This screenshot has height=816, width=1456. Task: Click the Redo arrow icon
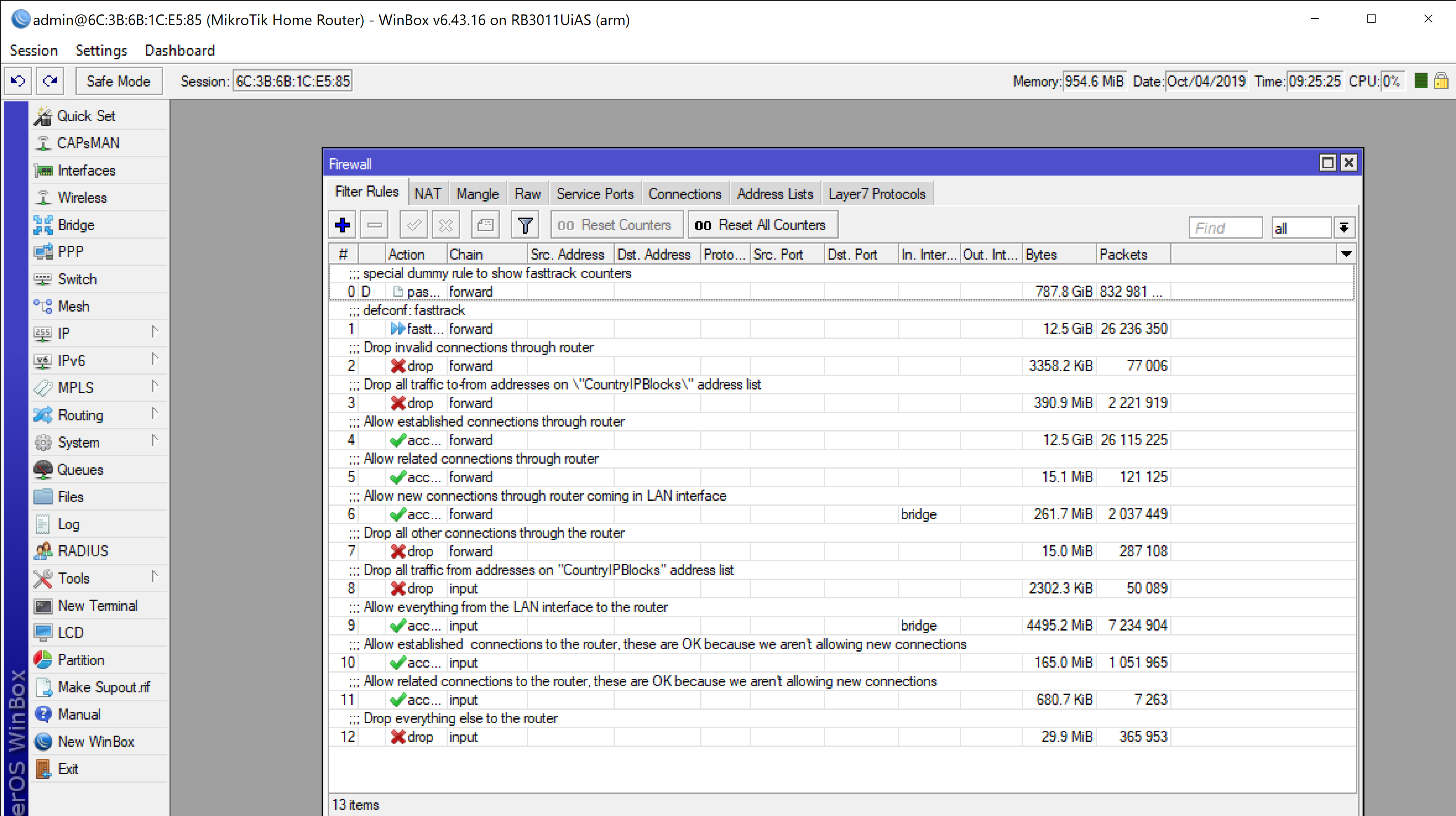[x=50, y=81]
